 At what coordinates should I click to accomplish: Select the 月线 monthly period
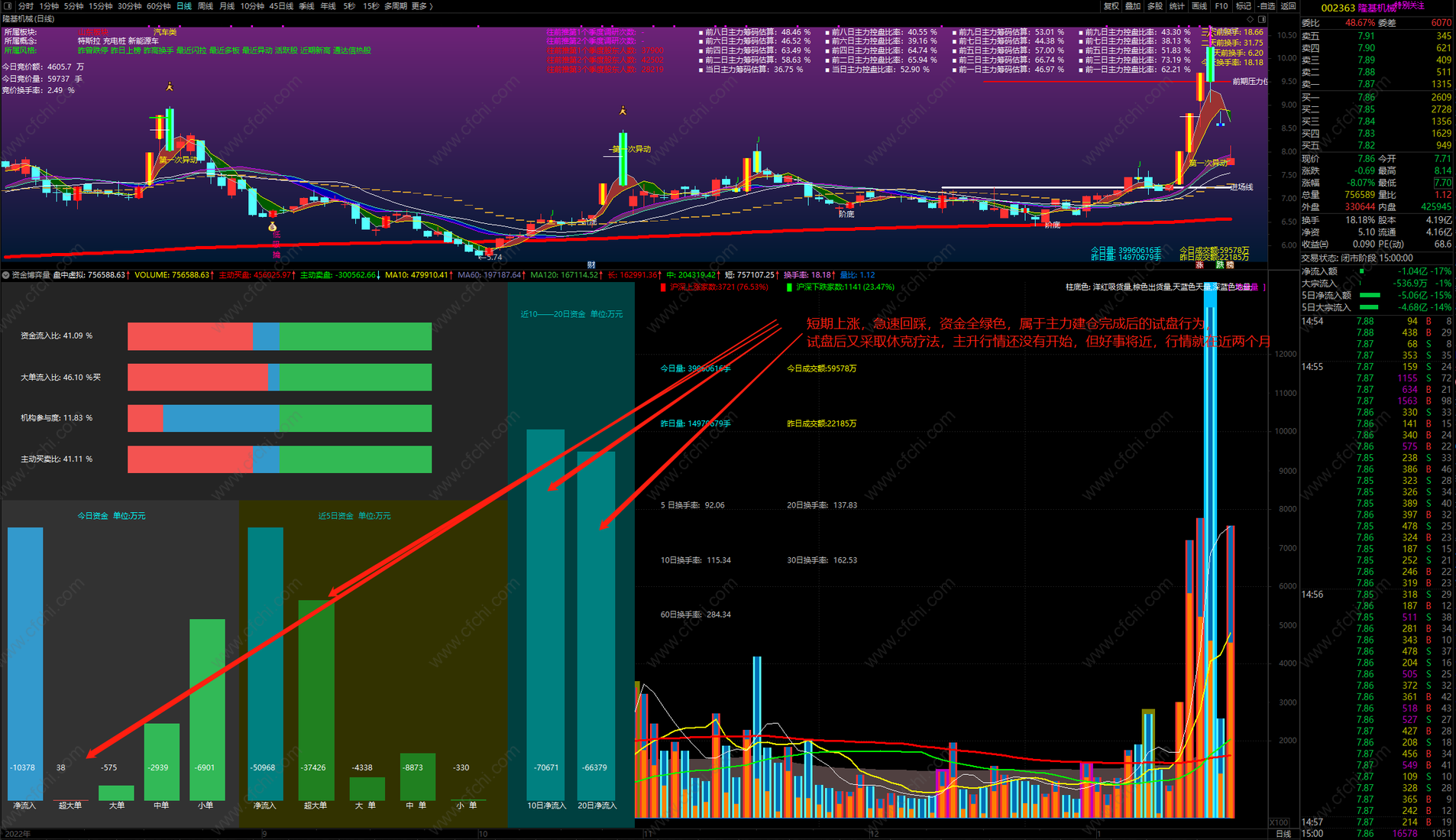tap(227, 6)
